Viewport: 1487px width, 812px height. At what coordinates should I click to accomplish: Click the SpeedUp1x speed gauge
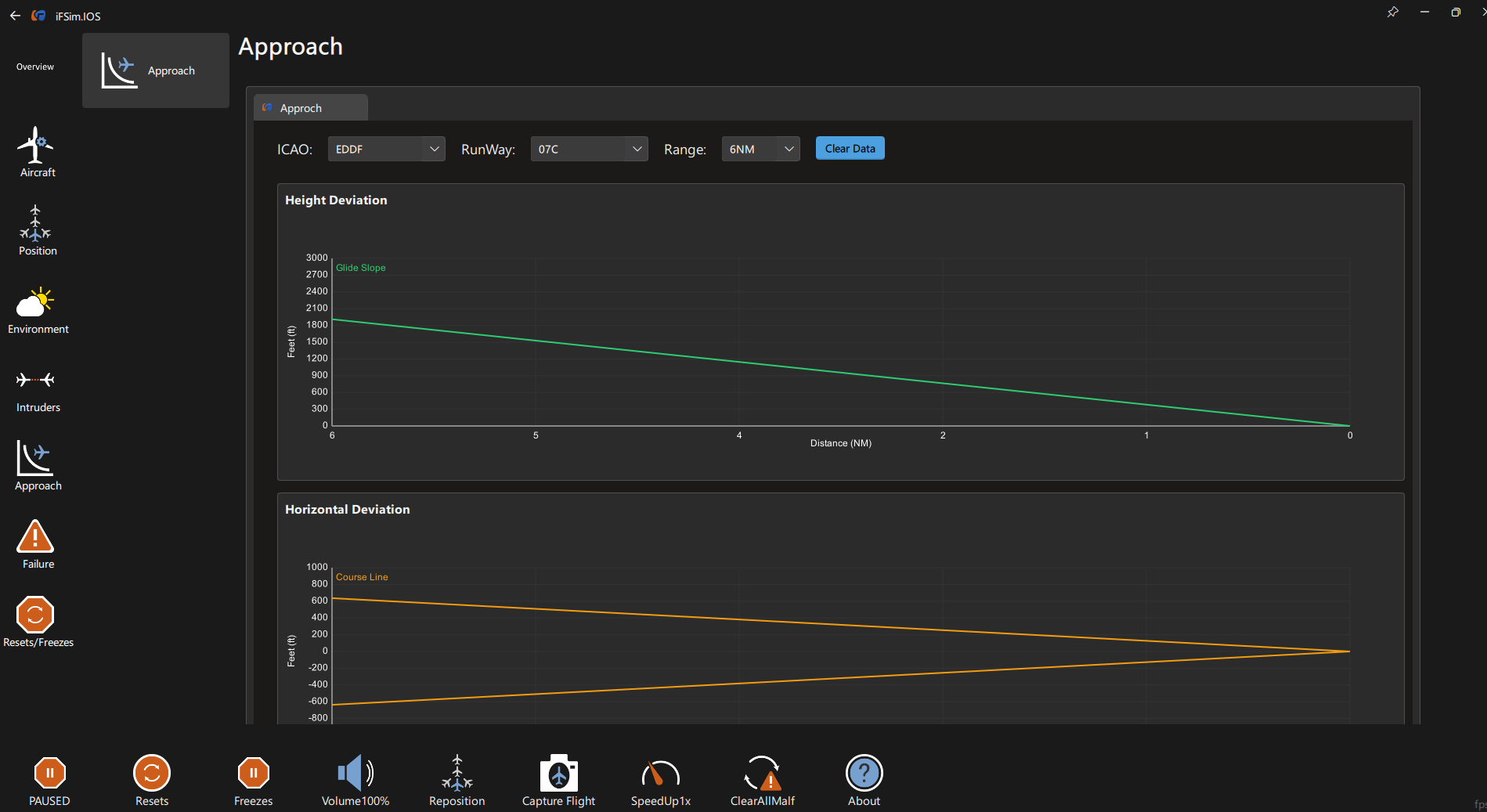pyautogui.click(x=660, y=774)
